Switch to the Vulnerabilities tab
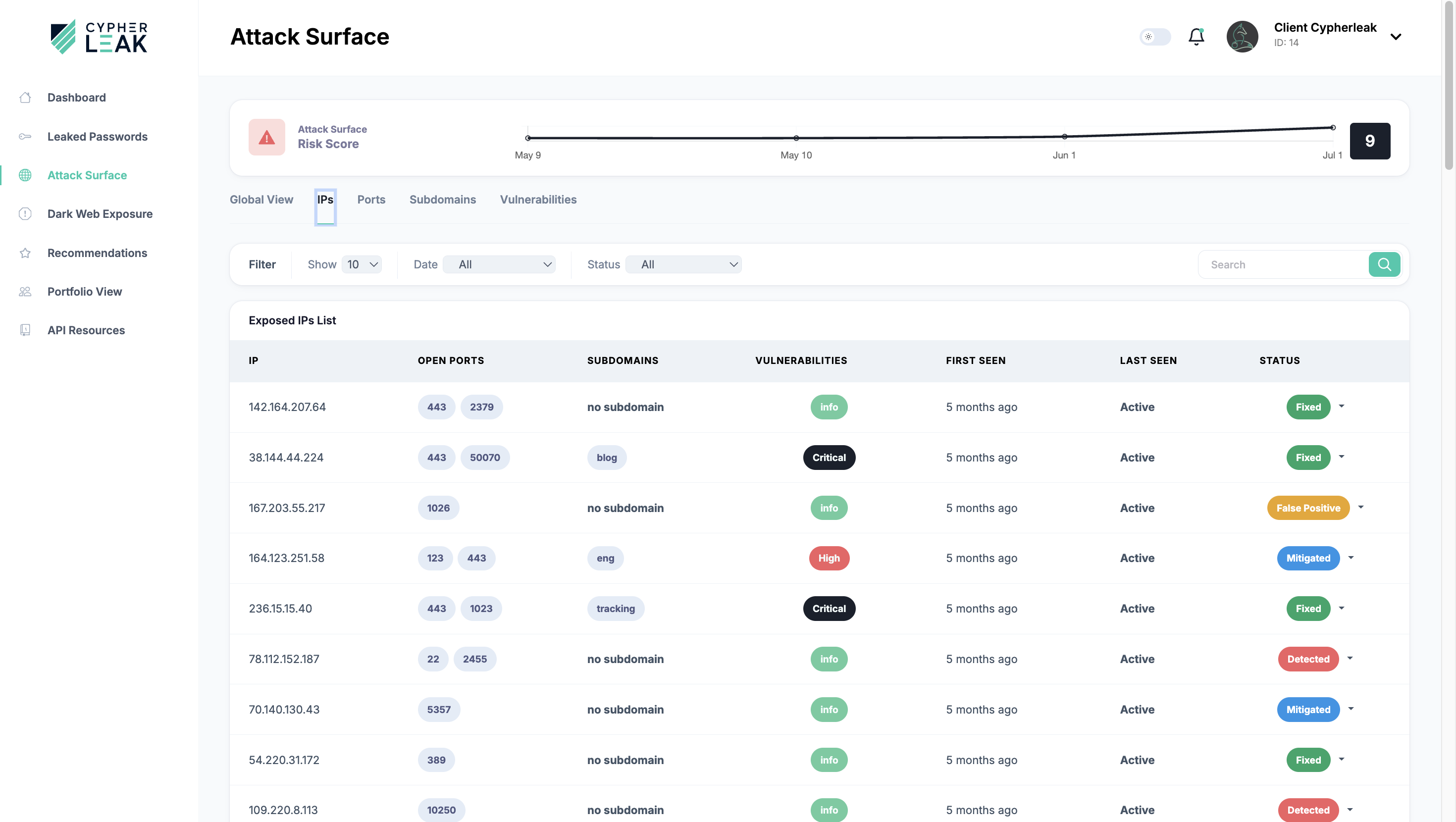Viewport: 1456px width, 822px height. click(537, 200)
